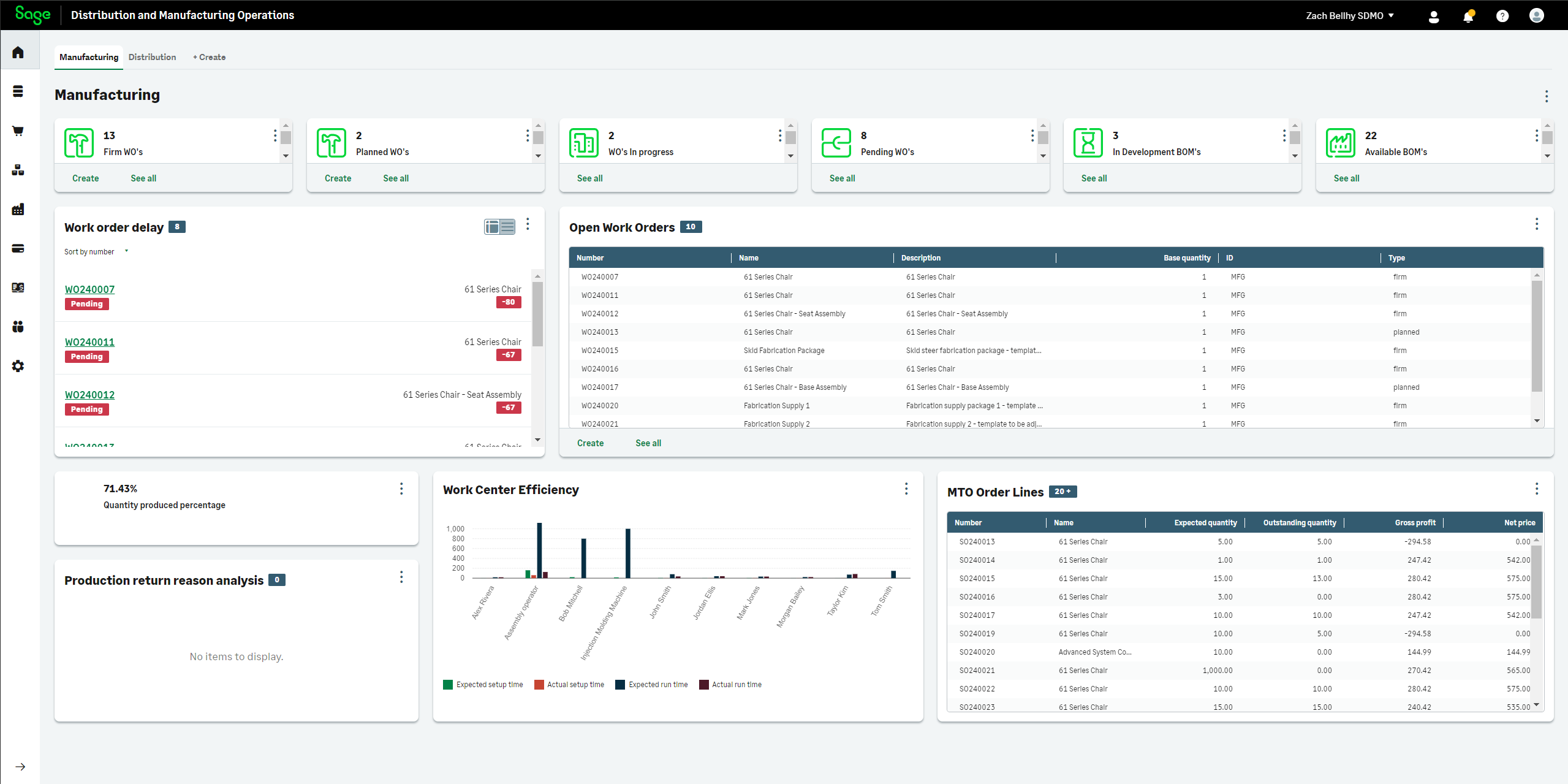The width and height of the screenshot is (1568, 784).
Task: Collapse the left sidebar with the arrow toggle
Action: pyautogui.click(x=21, y=766)
